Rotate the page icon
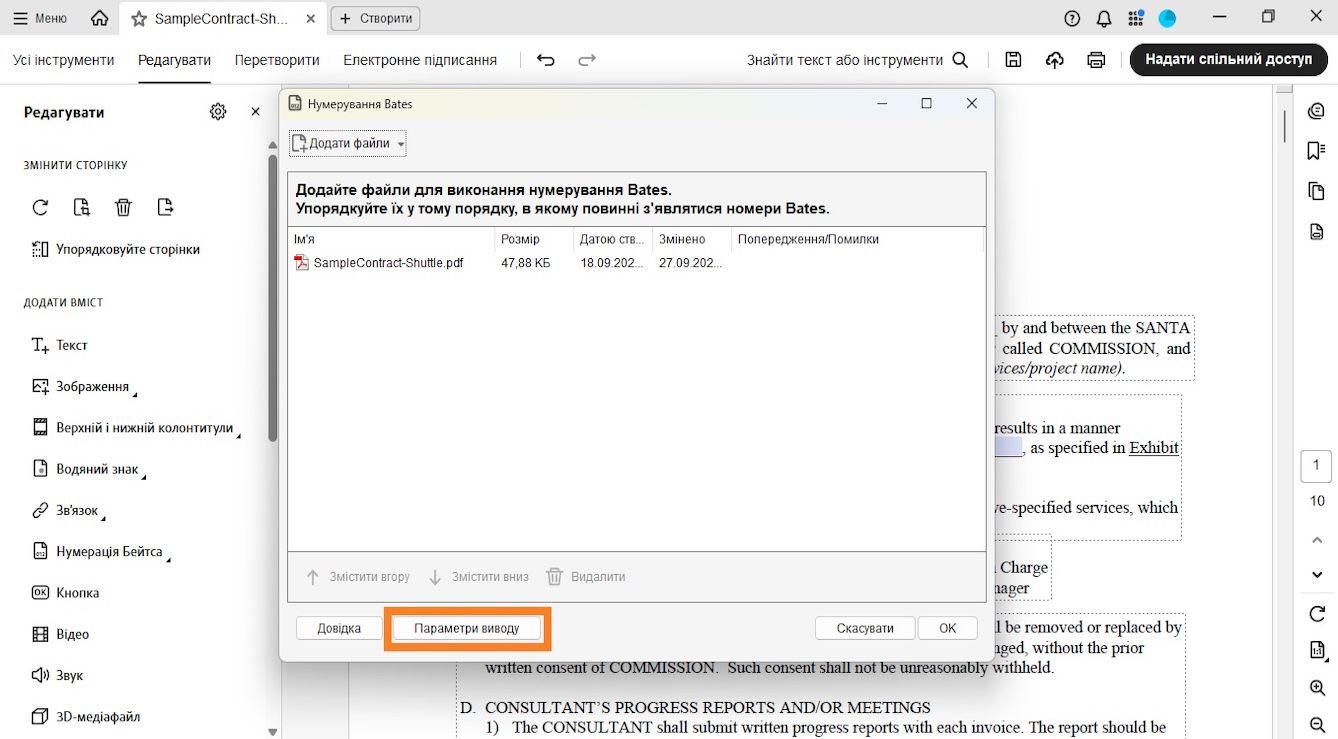 click(x=40, y=207)
